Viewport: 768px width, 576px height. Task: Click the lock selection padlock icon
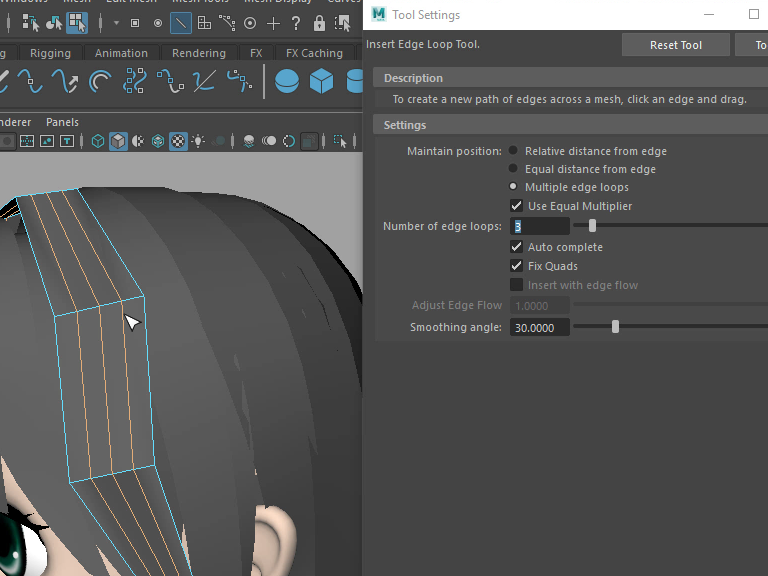click(319, 23)
